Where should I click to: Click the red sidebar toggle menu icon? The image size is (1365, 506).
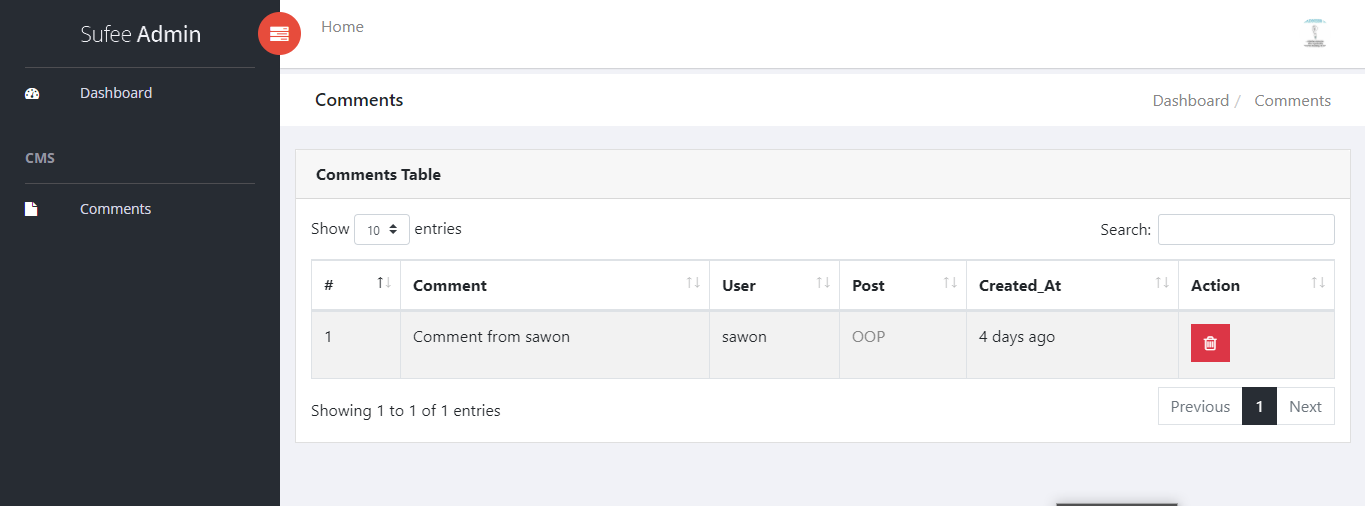[279, 34]
